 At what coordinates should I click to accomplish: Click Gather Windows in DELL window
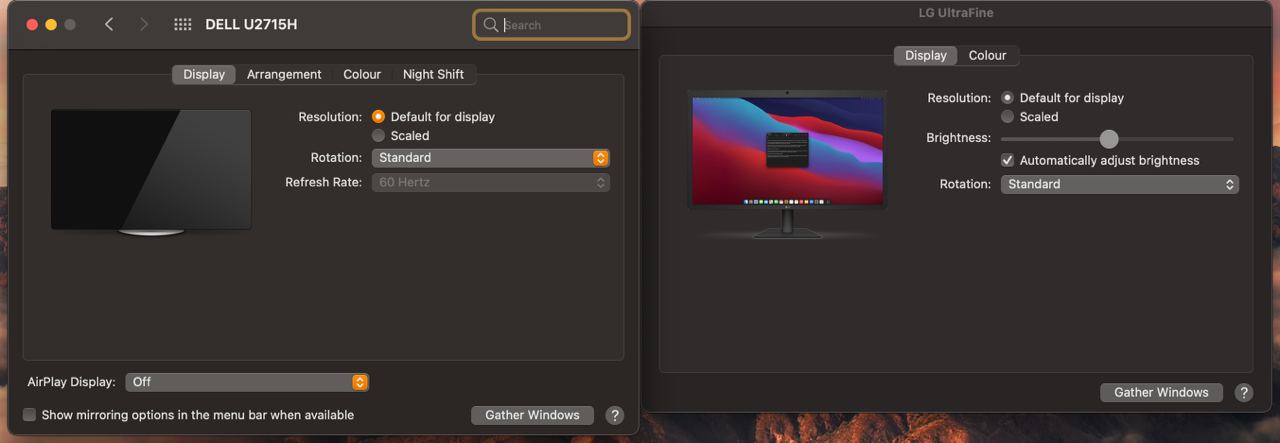[532, 415]
